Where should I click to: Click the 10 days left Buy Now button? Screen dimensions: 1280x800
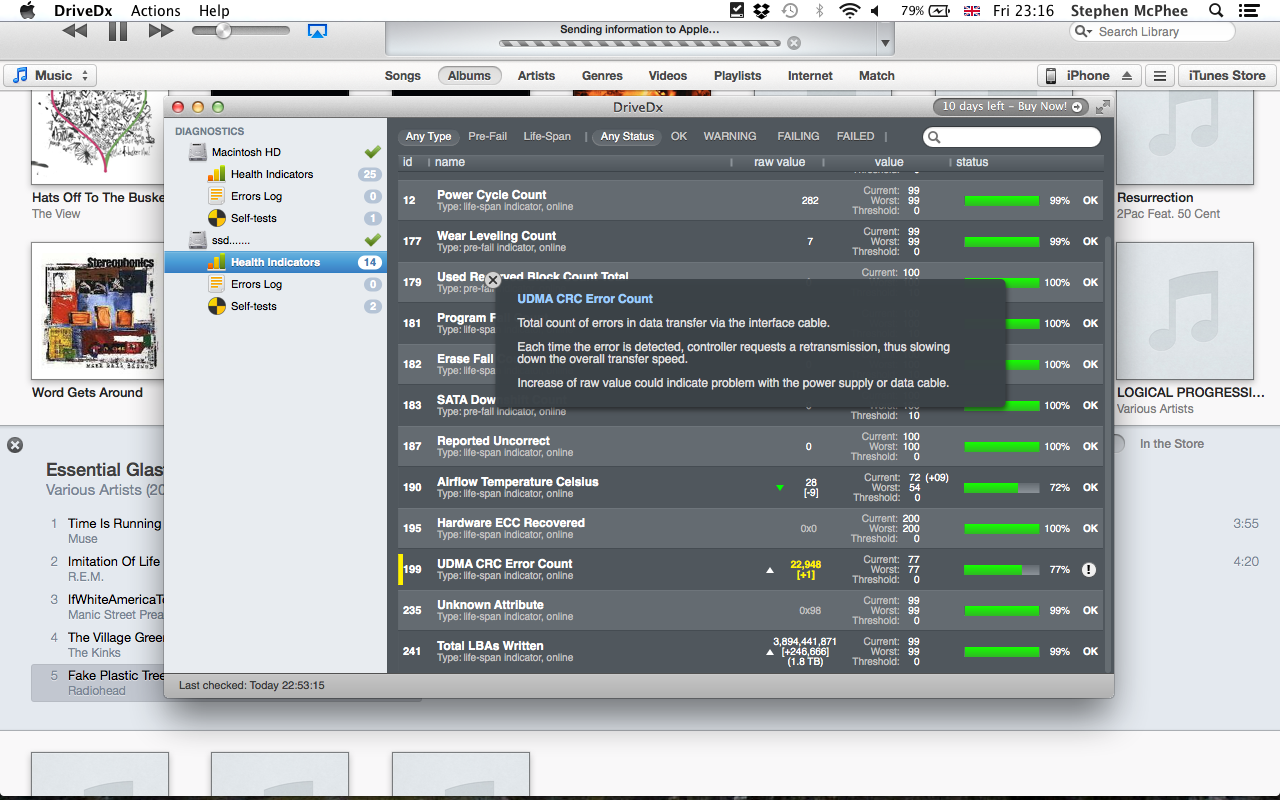pyautogui.click(x=1011, y=106)
